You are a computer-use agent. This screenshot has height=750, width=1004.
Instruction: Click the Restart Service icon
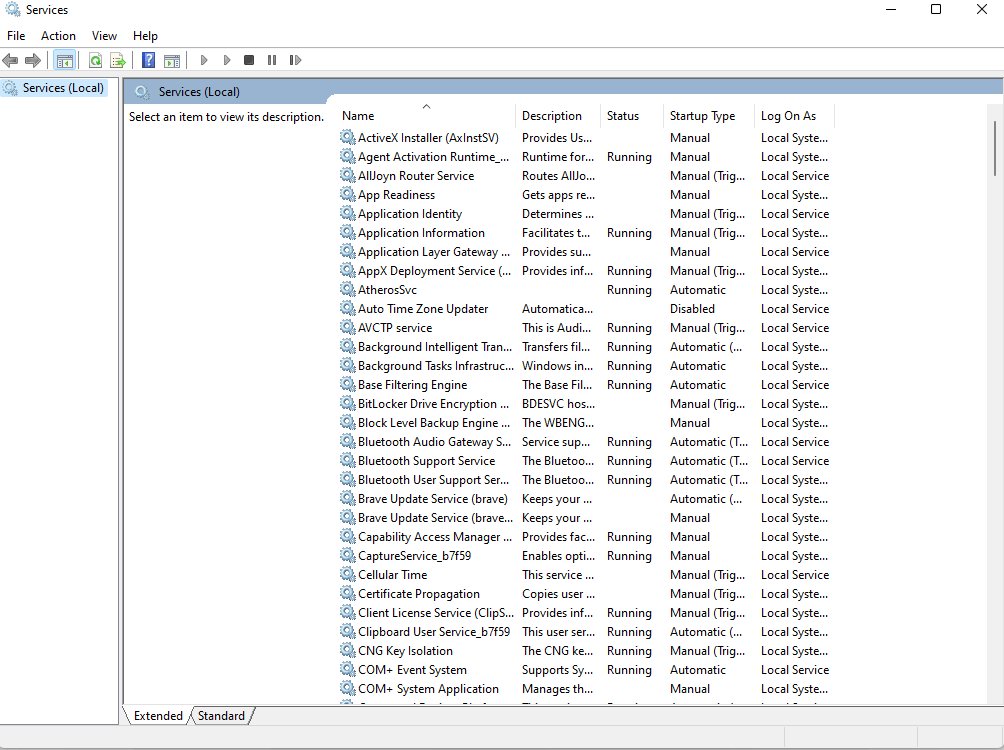pos(295,60)
